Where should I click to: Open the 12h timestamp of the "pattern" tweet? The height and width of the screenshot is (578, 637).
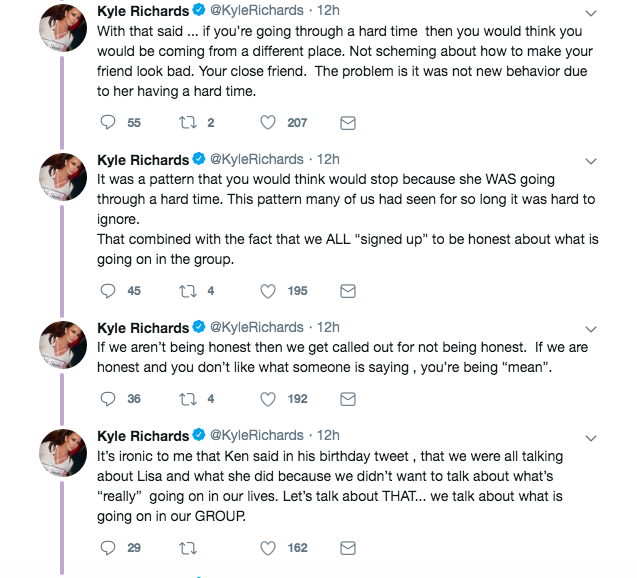(328, 159)
